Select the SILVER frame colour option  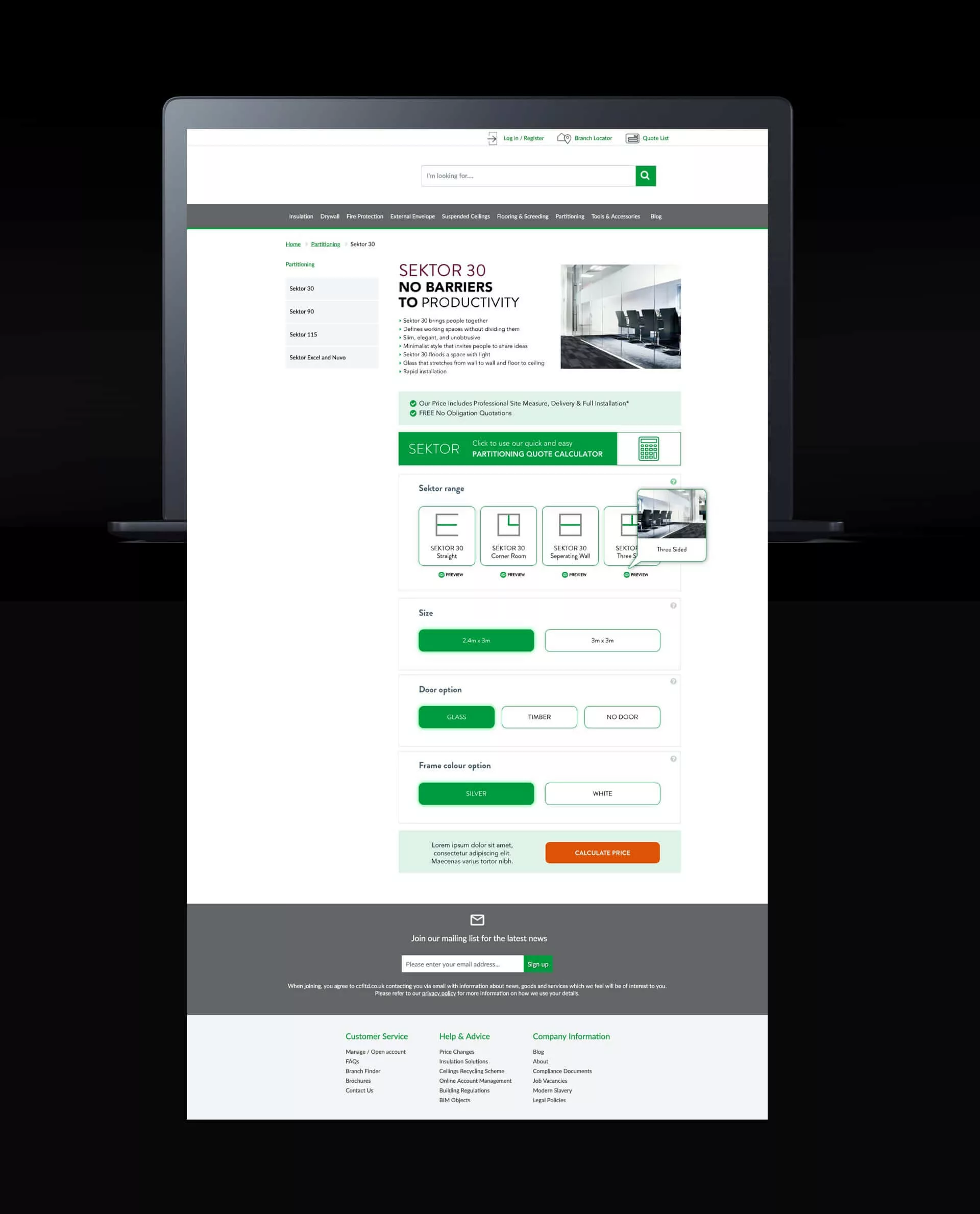476,793
